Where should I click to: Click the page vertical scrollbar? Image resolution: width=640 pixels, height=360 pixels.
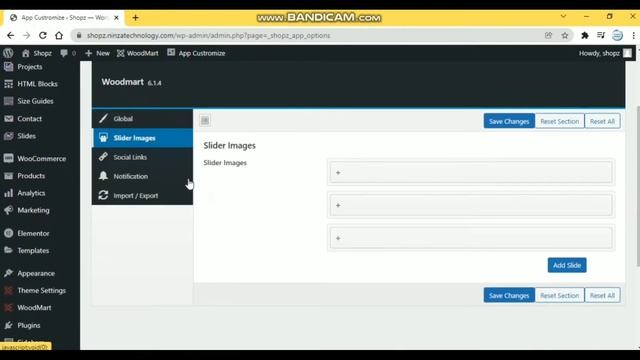638,186
